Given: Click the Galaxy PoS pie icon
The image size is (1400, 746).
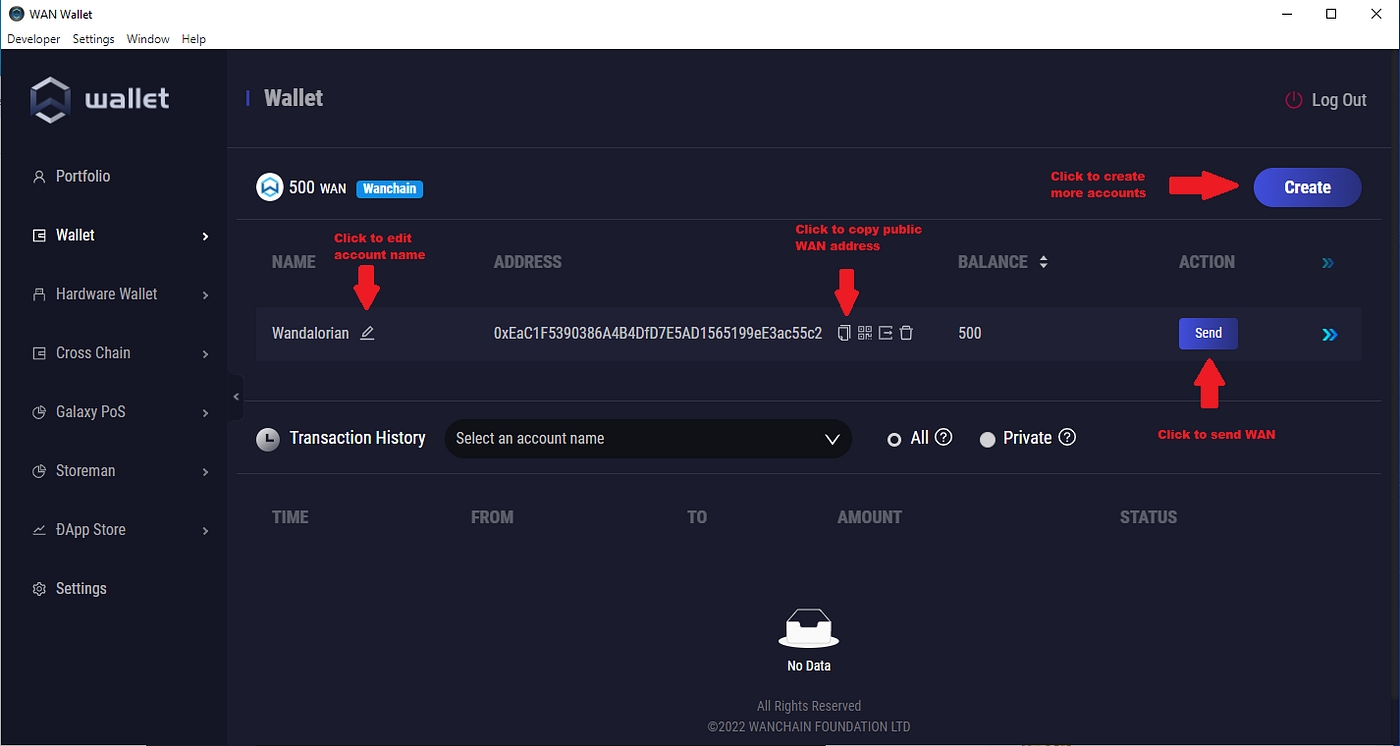Looking at the screenshot, I should click(x=39, y=413).
